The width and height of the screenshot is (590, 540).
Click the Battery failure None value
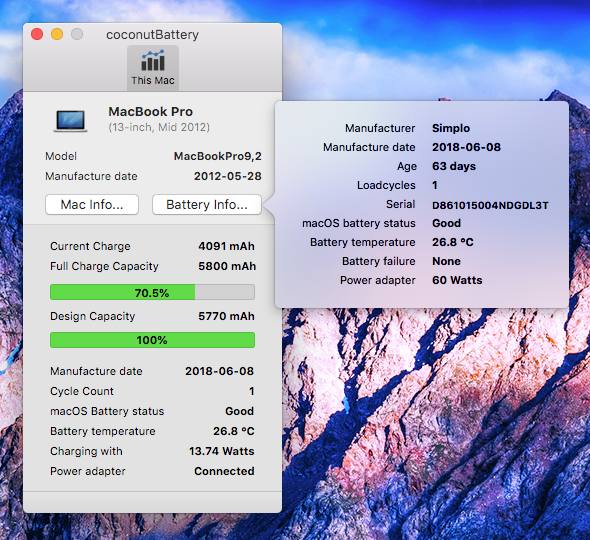[x=446, y=261]
